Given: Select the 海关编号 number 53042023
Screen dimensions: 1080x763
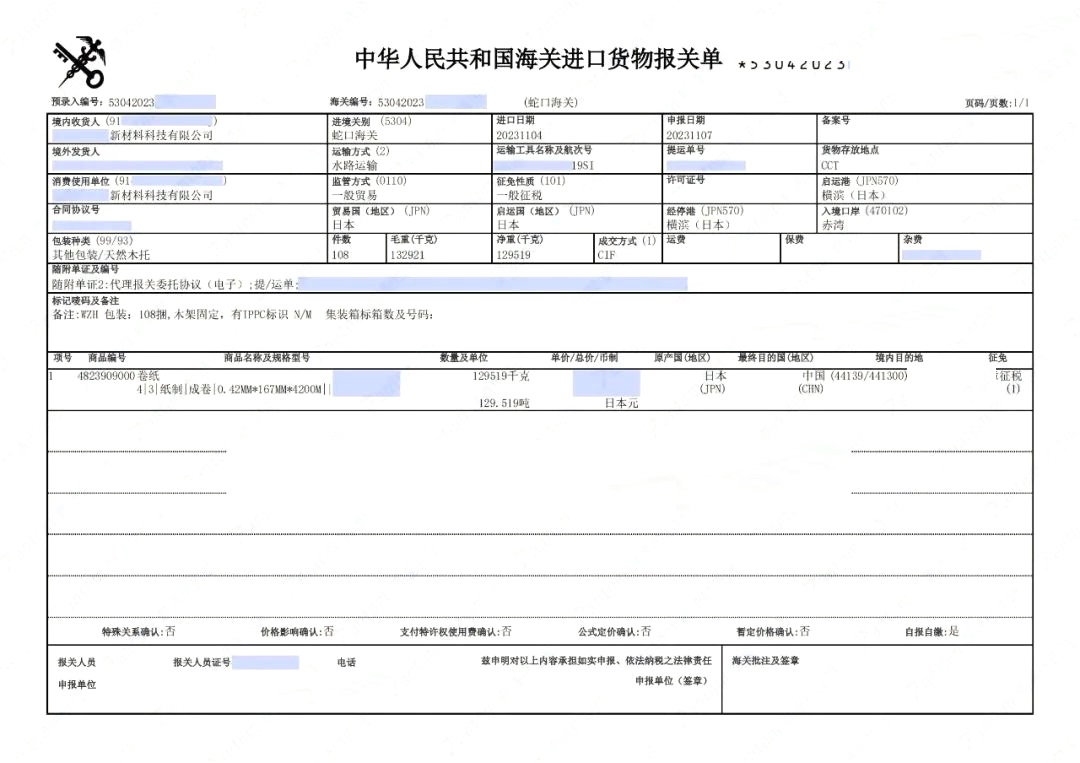Looking at the screenshot, I should [x=401, y=103].
